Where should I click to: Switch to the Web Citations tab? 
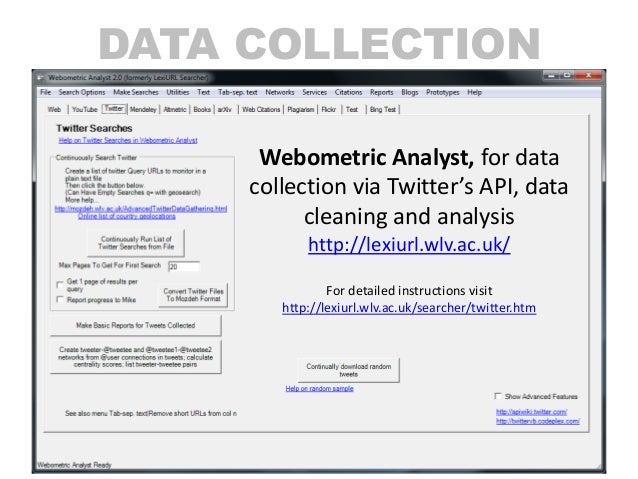pyautogui.click(x=261, y=109)
